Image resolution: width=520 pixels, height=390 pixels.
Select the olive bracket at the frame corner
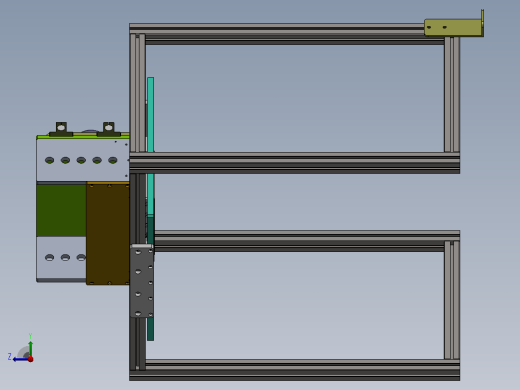click(x=454, y=27)
